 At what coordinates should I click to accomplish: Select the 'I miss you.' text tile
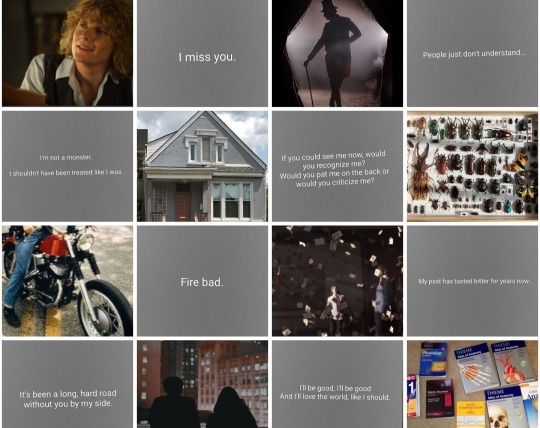pos(202,53)
